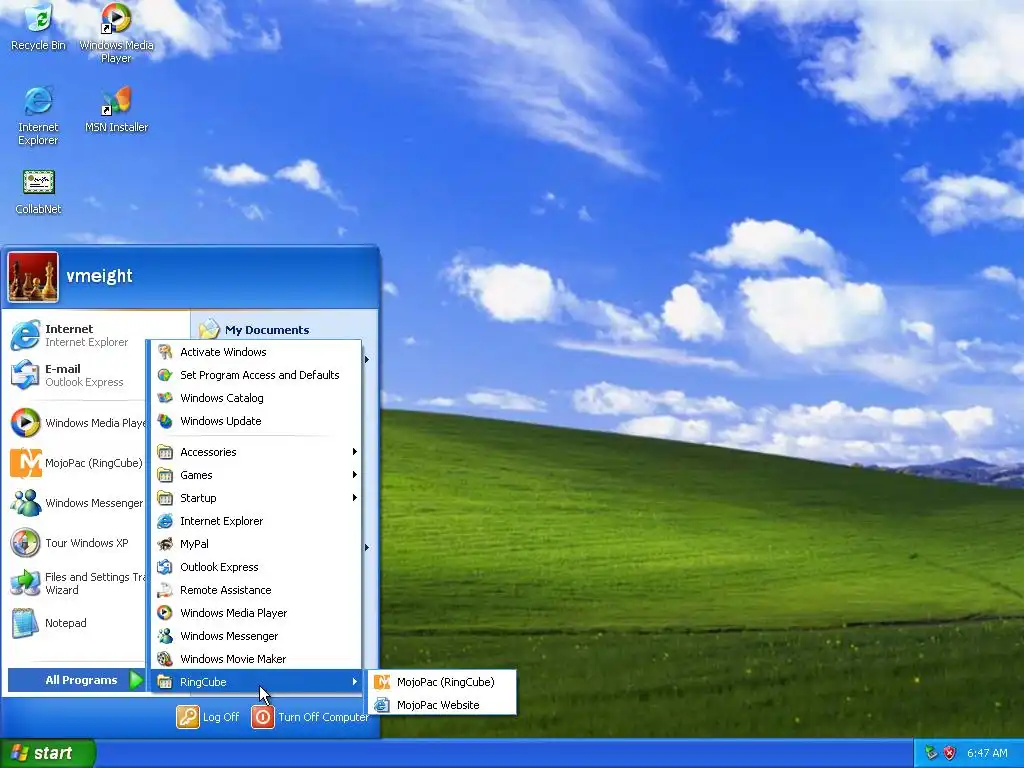Open Notepad from the start menu

tap(77, 623)
